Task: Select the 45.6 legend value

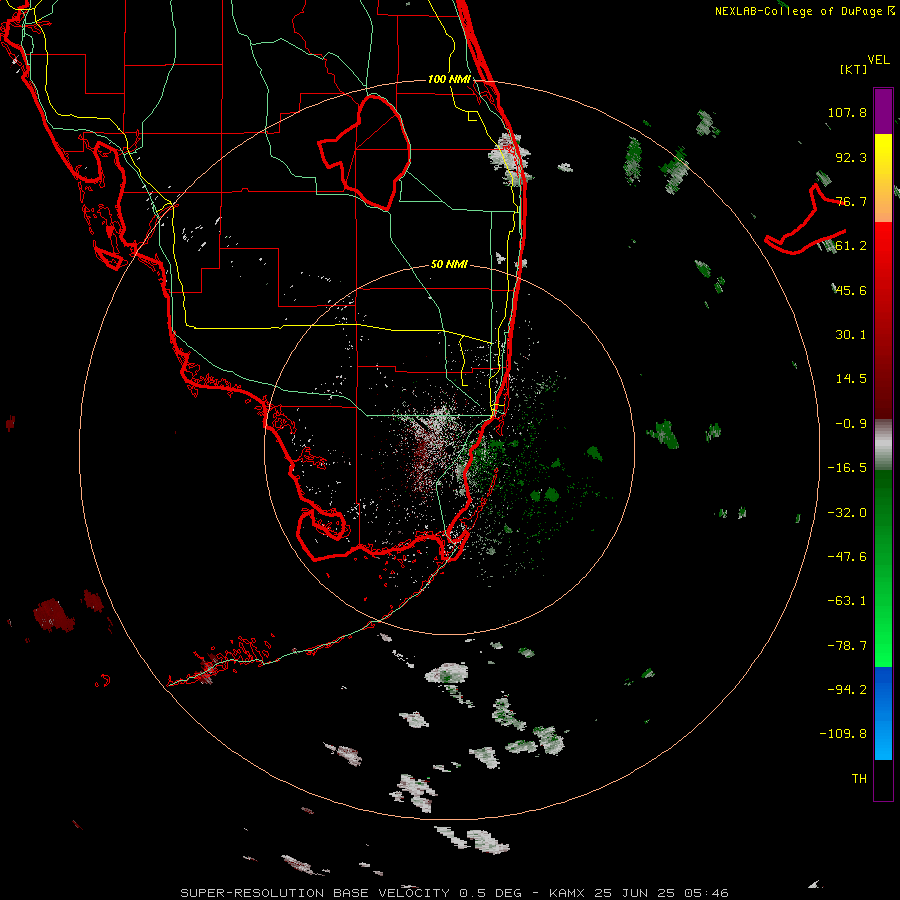Action: click(x=851, y=290)
